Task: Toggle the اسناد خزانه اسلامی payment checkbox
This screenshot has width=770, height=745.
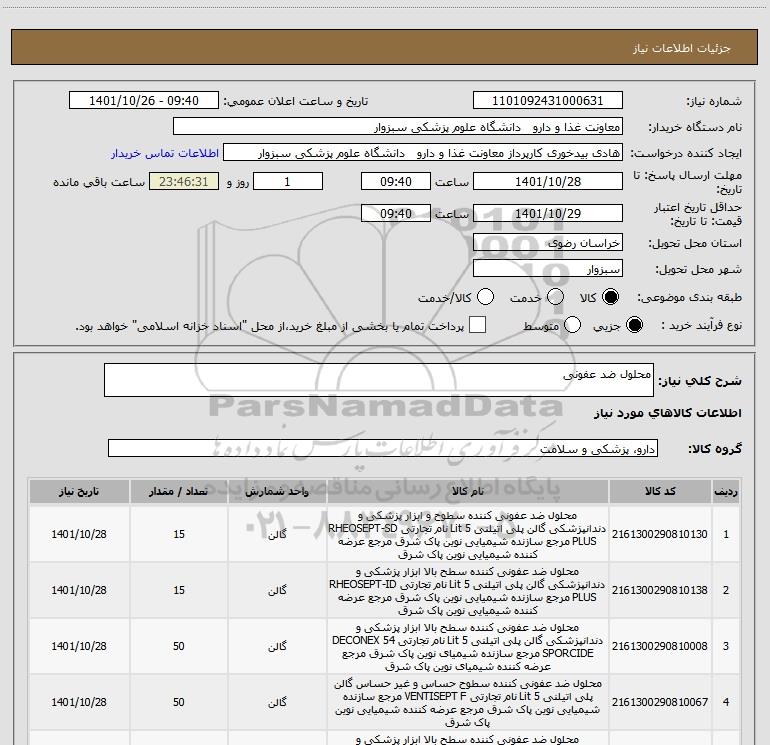Action: click(477, 325)
